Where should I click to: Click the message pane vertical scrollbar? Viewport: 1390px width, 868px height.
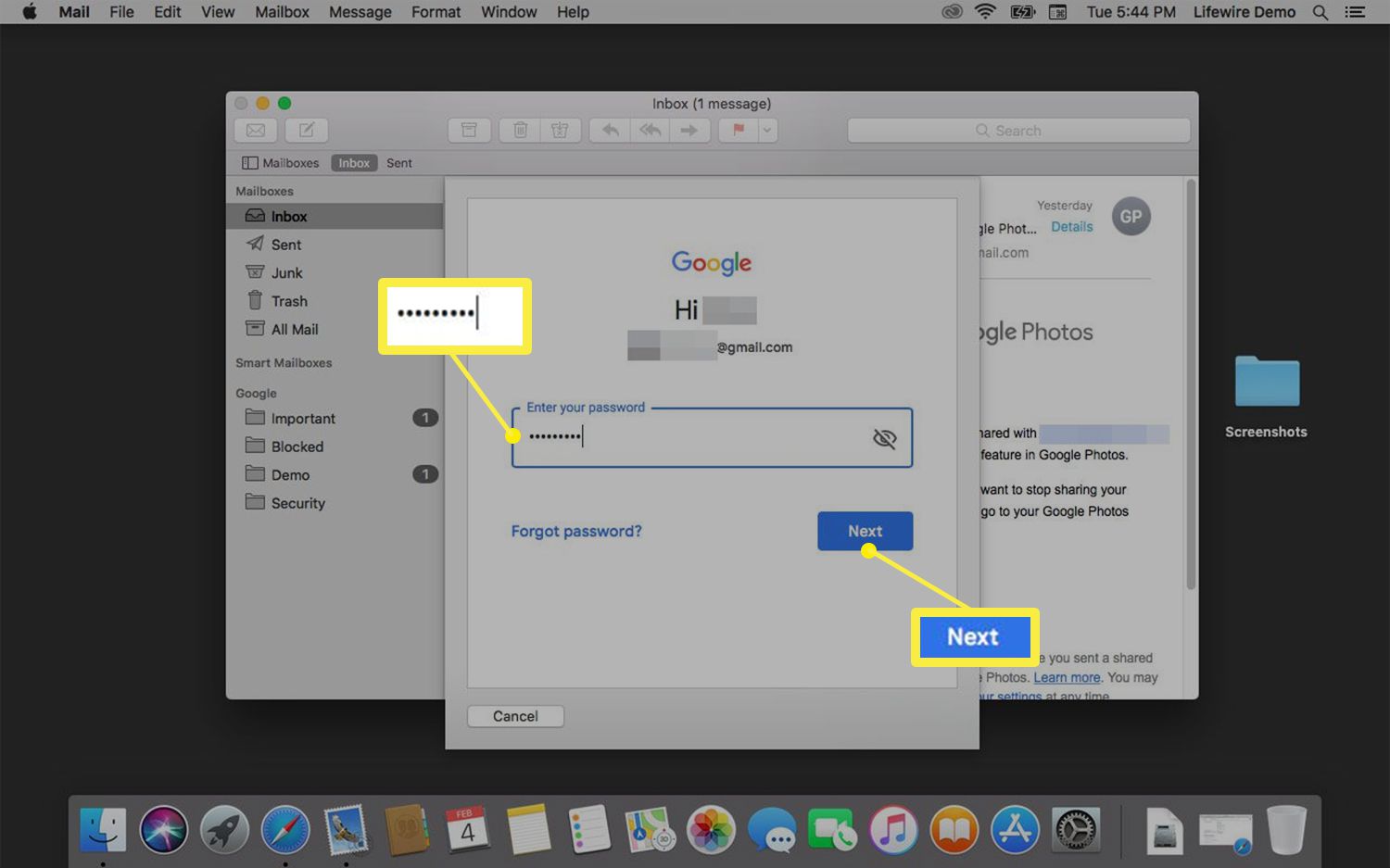tap(1191, 384)
